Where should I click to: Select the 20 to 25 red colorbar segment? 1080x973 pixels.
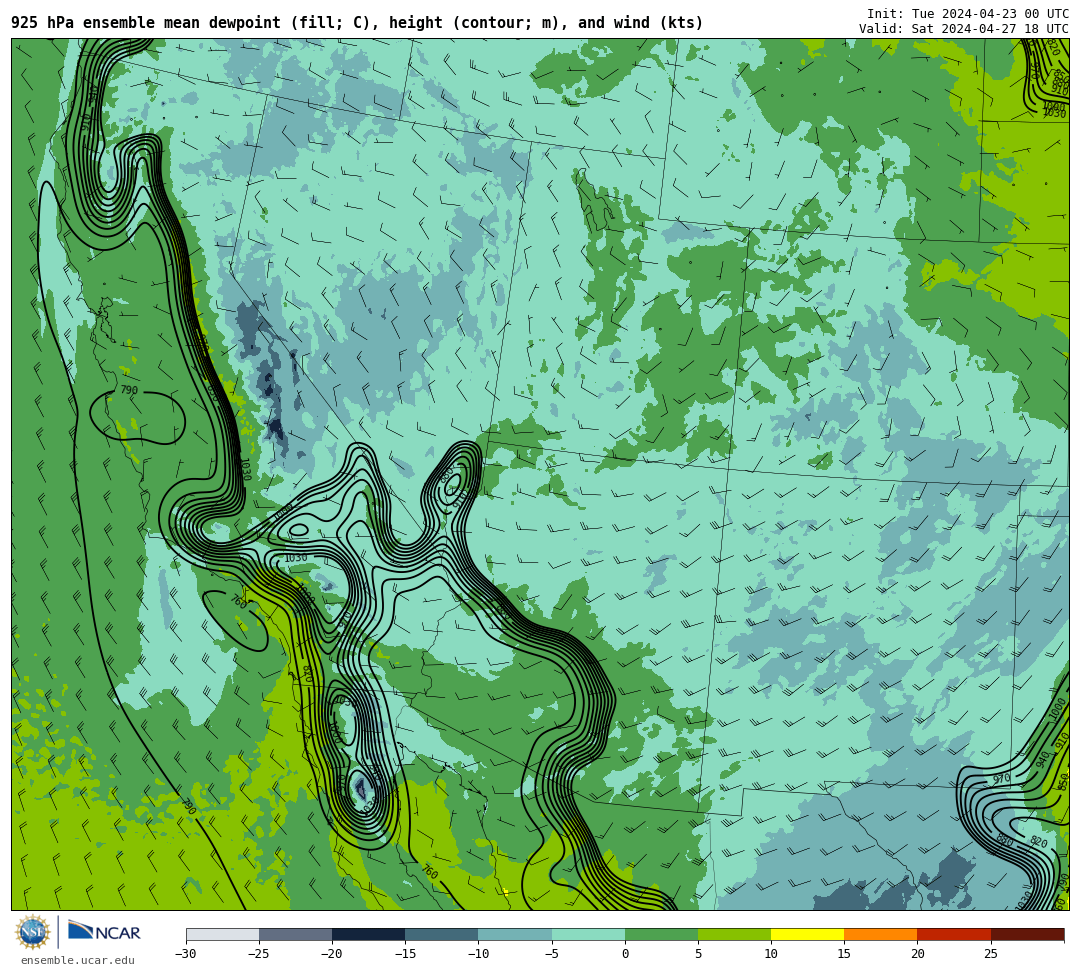pos(954,934)
